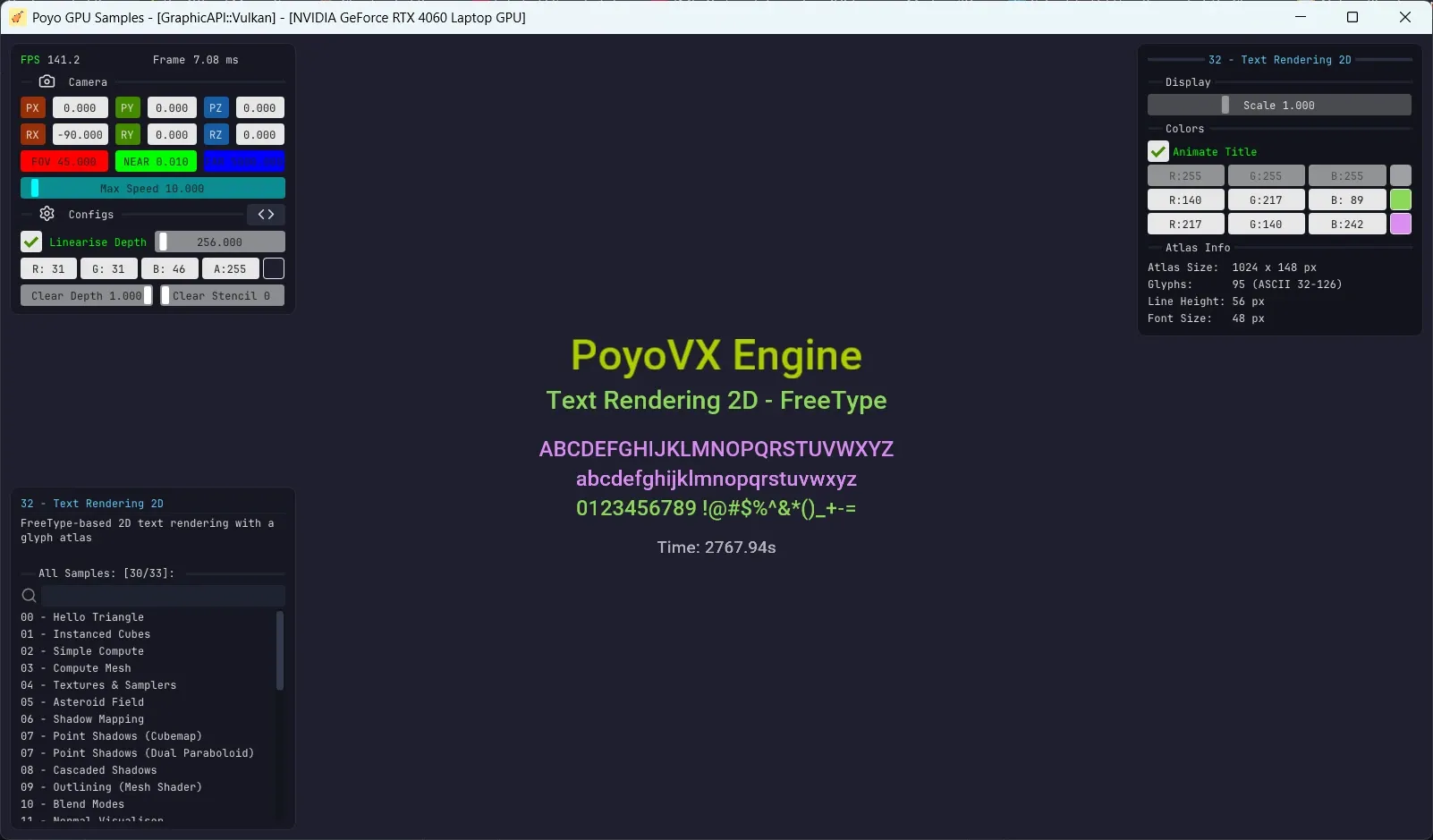1433x840 pixels.
Task: Click the sample search input field
Action: point(161,595)
